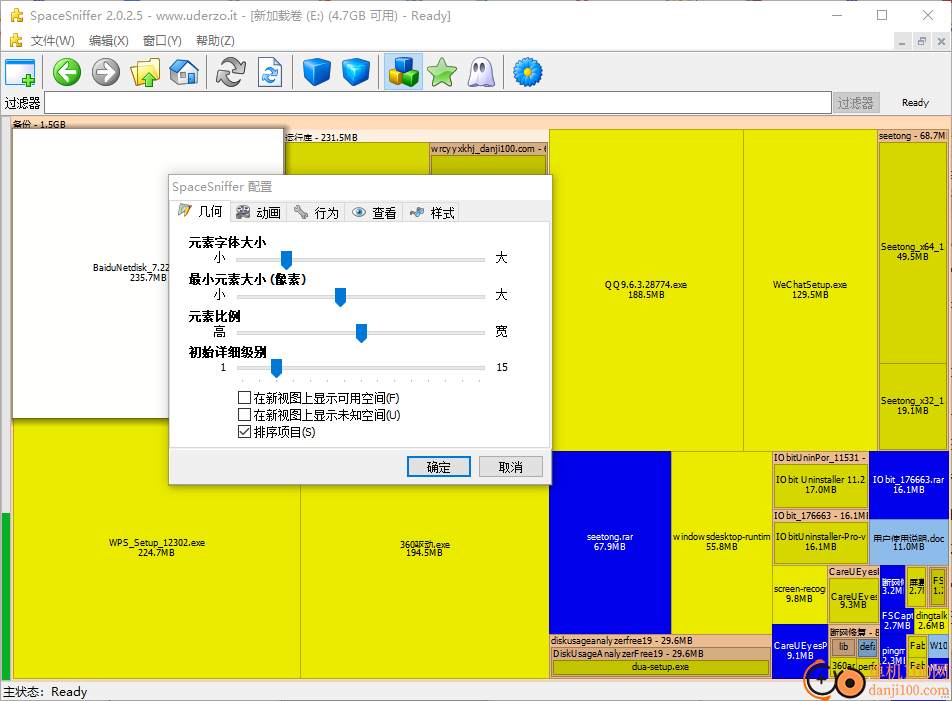The width and height of the screenshot is (952, 701).
Task: Click the 元素比例 slider handle
Action: coord(361,333)
